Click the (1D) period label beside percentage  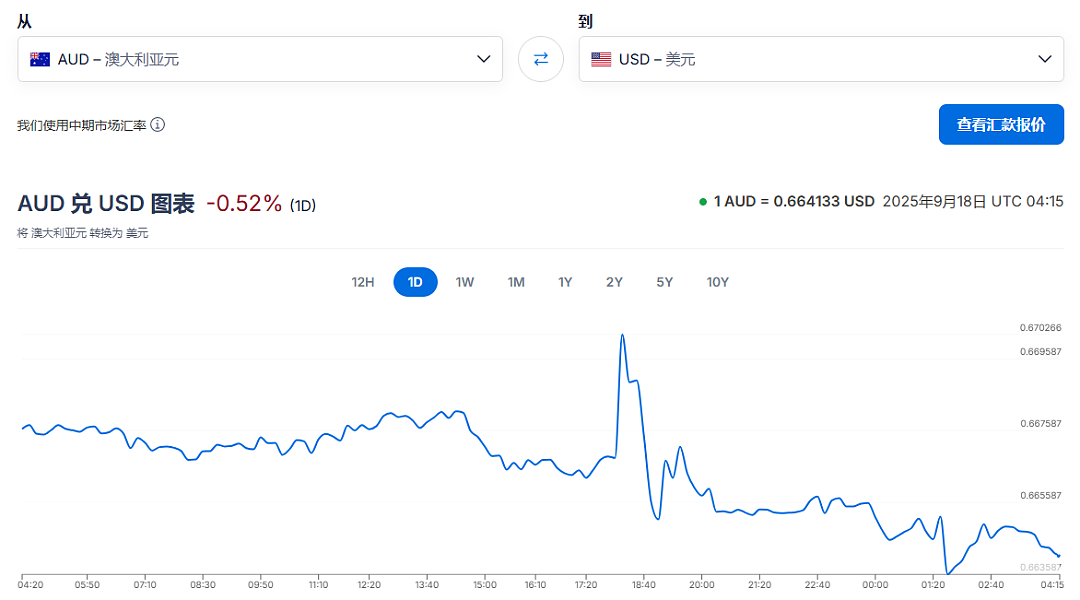[302, 205]
